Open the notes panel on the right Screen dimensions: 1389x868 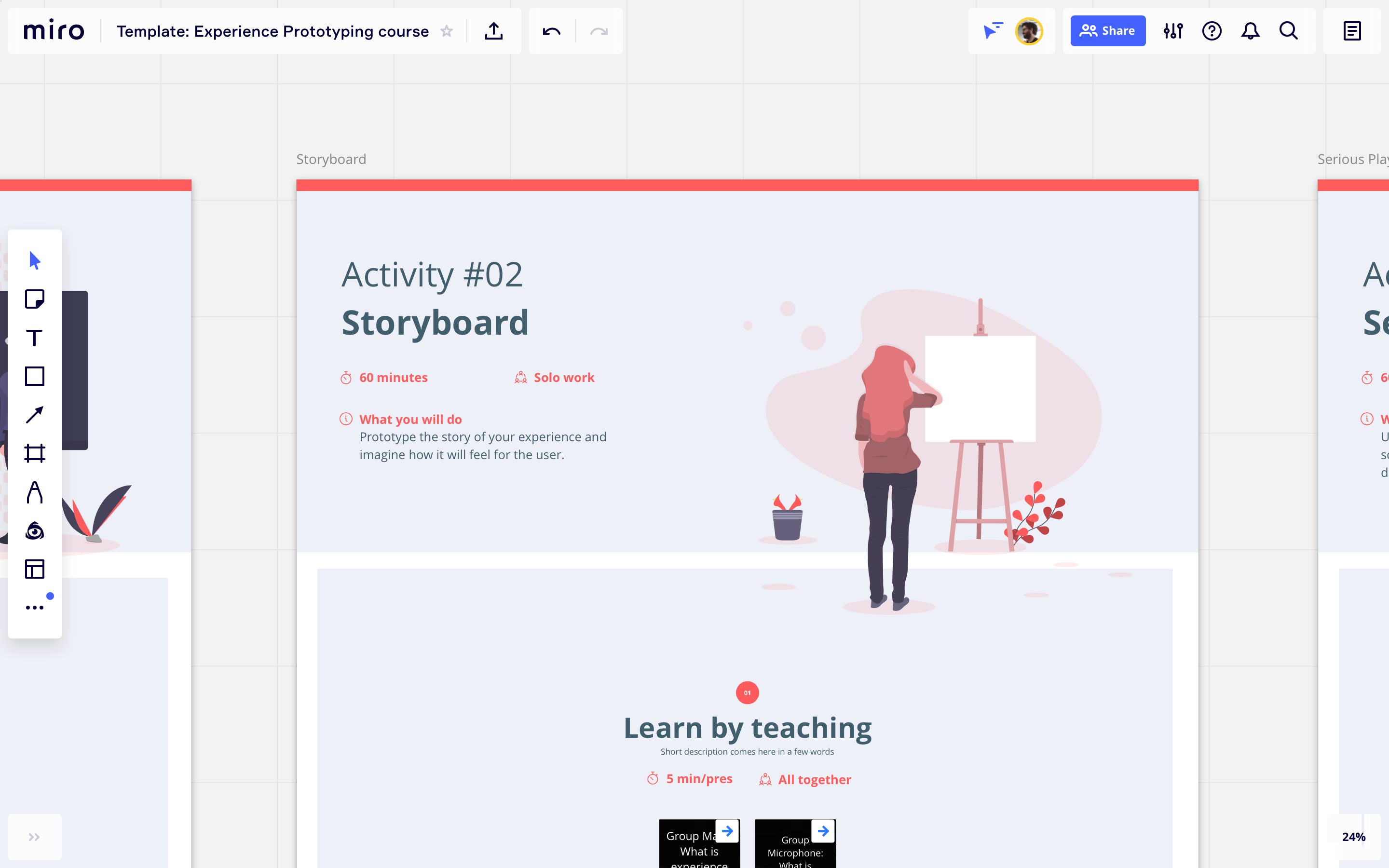pyautogui.click(x=1352, y=30)
